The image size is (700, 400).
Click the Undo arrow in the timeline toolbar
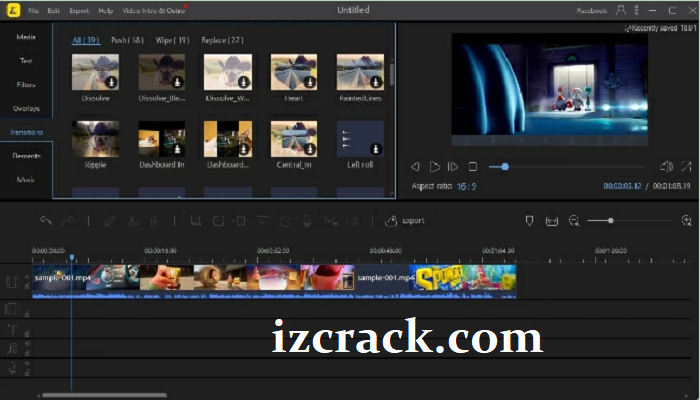46,221
